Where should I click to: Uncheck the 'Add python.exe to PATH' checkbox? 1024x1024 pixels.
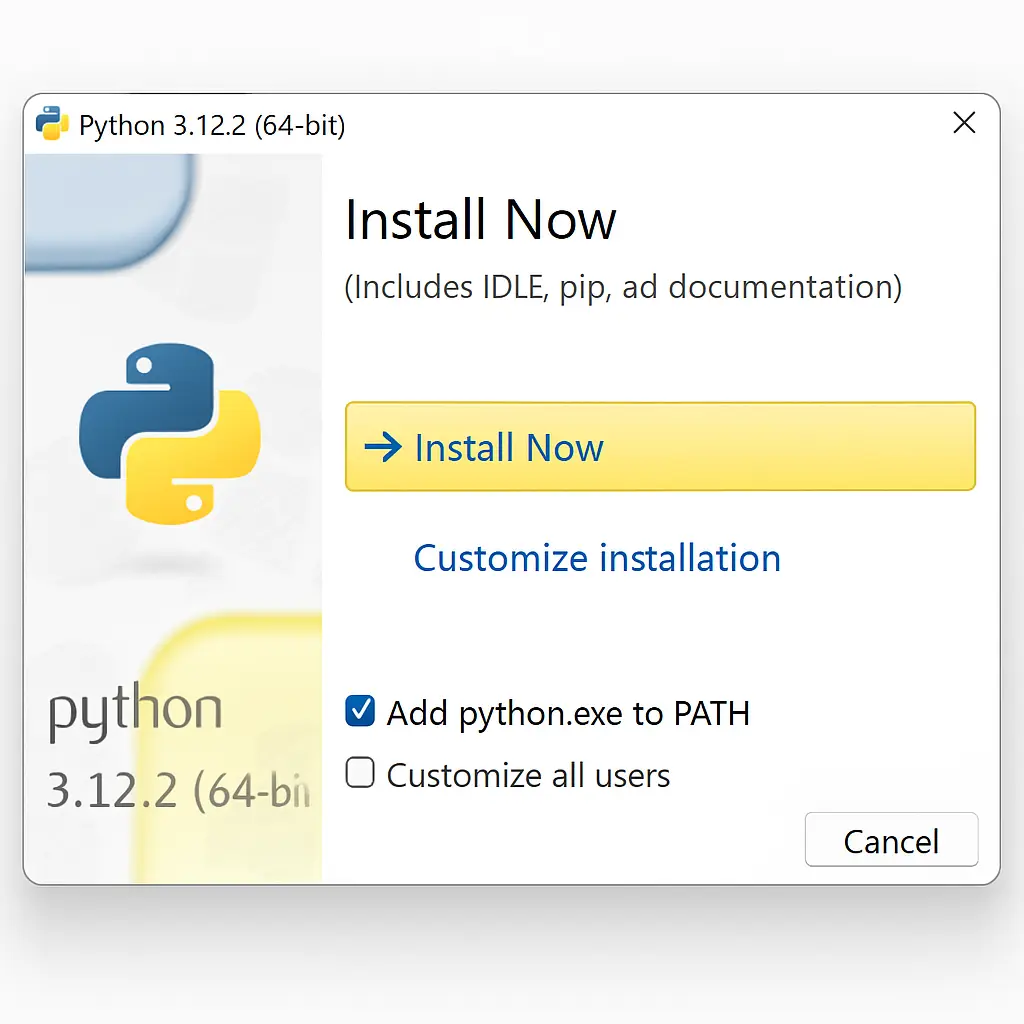pyautogui.click(x=360, y=712)
